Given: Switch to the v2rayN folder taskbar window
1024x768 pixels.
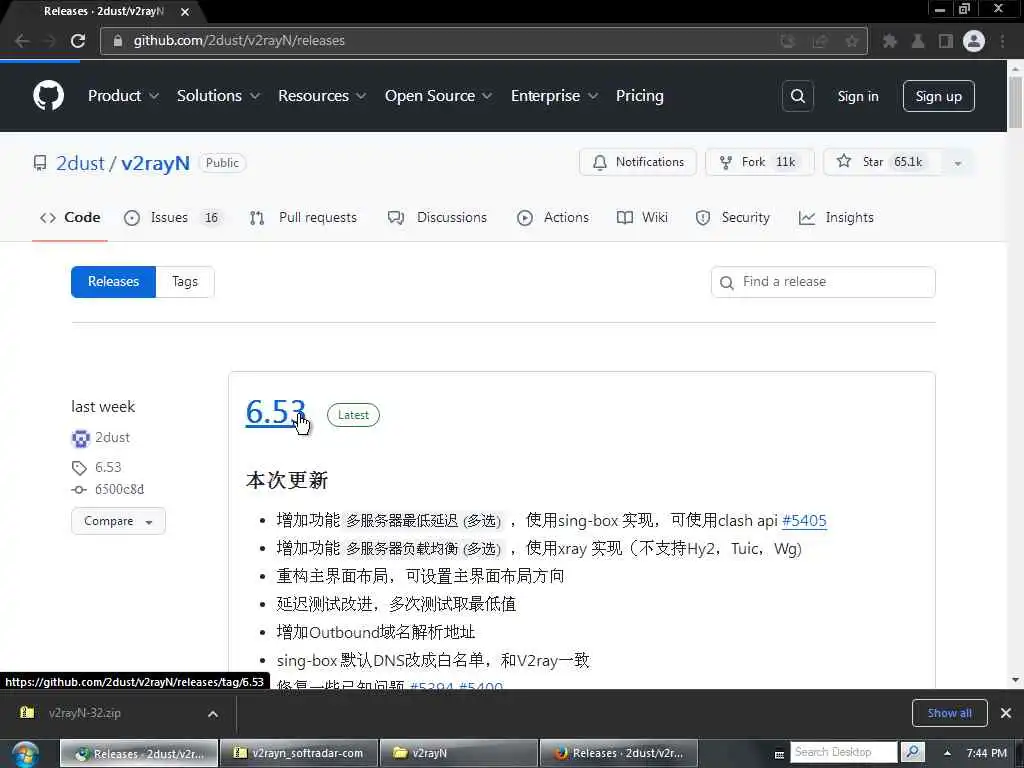Looking at the screenshot, I should point(458,754).
